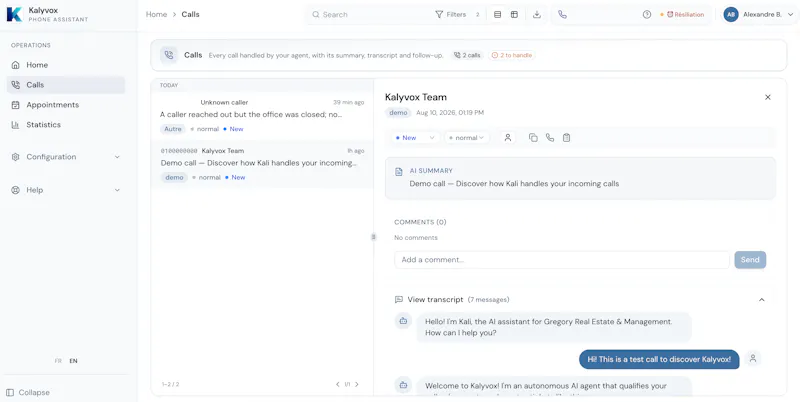Open the Home page in sidebar
Screen dimensions: 800x402
pos(66,65)
